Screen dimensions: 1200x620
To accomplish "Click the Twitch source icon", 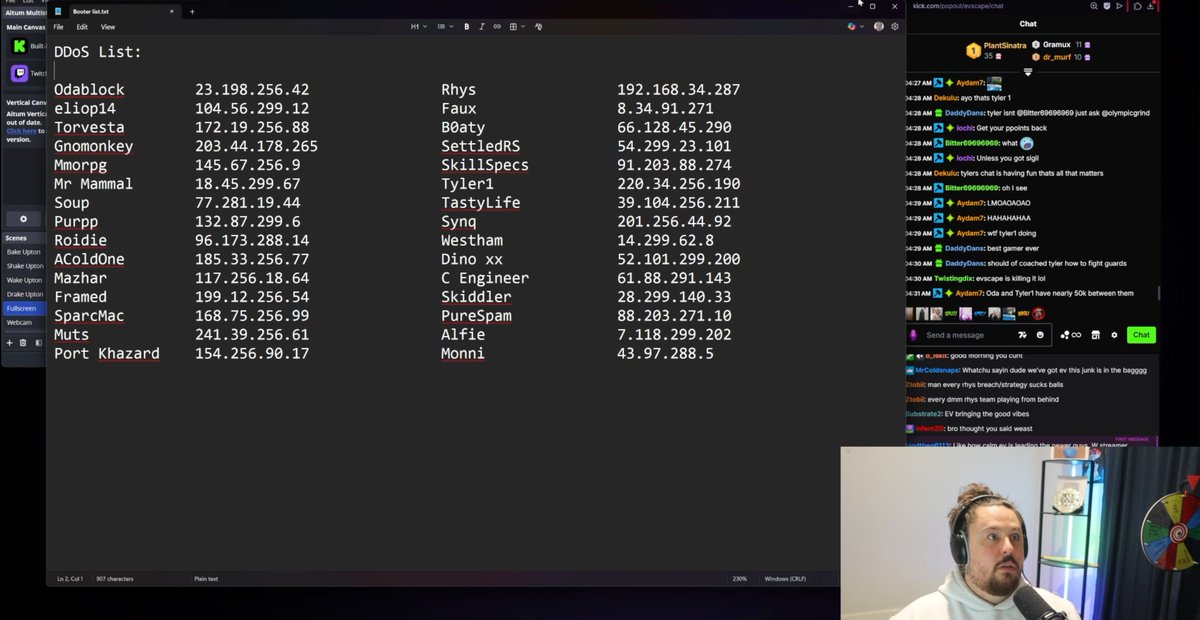I will point(19,73).
